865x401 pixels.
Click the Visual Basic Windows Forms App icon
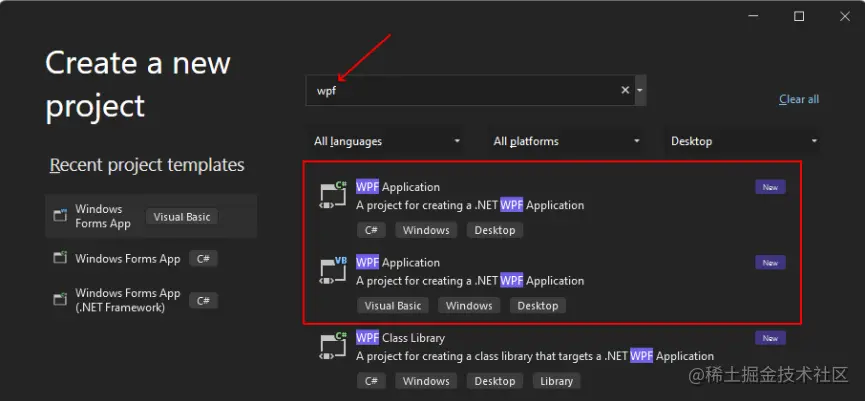(x=60, y=216)
